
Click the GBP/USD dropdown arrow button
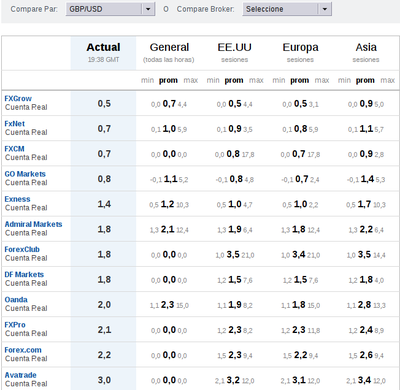148,9
